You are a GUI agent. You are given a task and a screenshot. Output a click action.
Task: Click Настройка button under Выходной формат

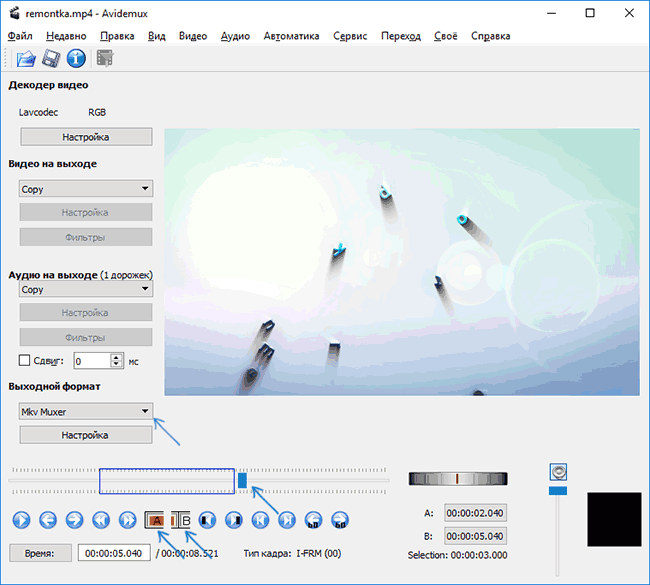point(85,435)
